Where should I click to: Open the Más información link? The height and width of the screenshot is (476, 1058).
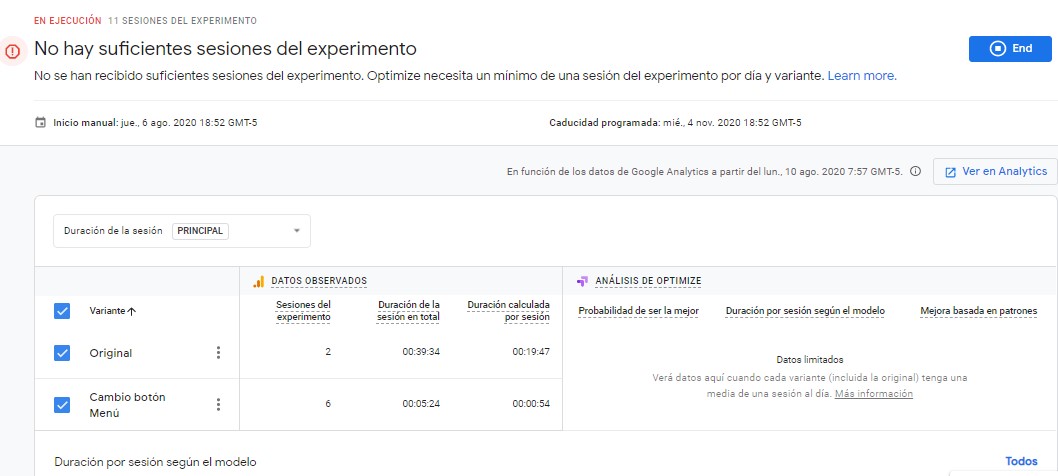pyautogui.click(x=873, y=394)
